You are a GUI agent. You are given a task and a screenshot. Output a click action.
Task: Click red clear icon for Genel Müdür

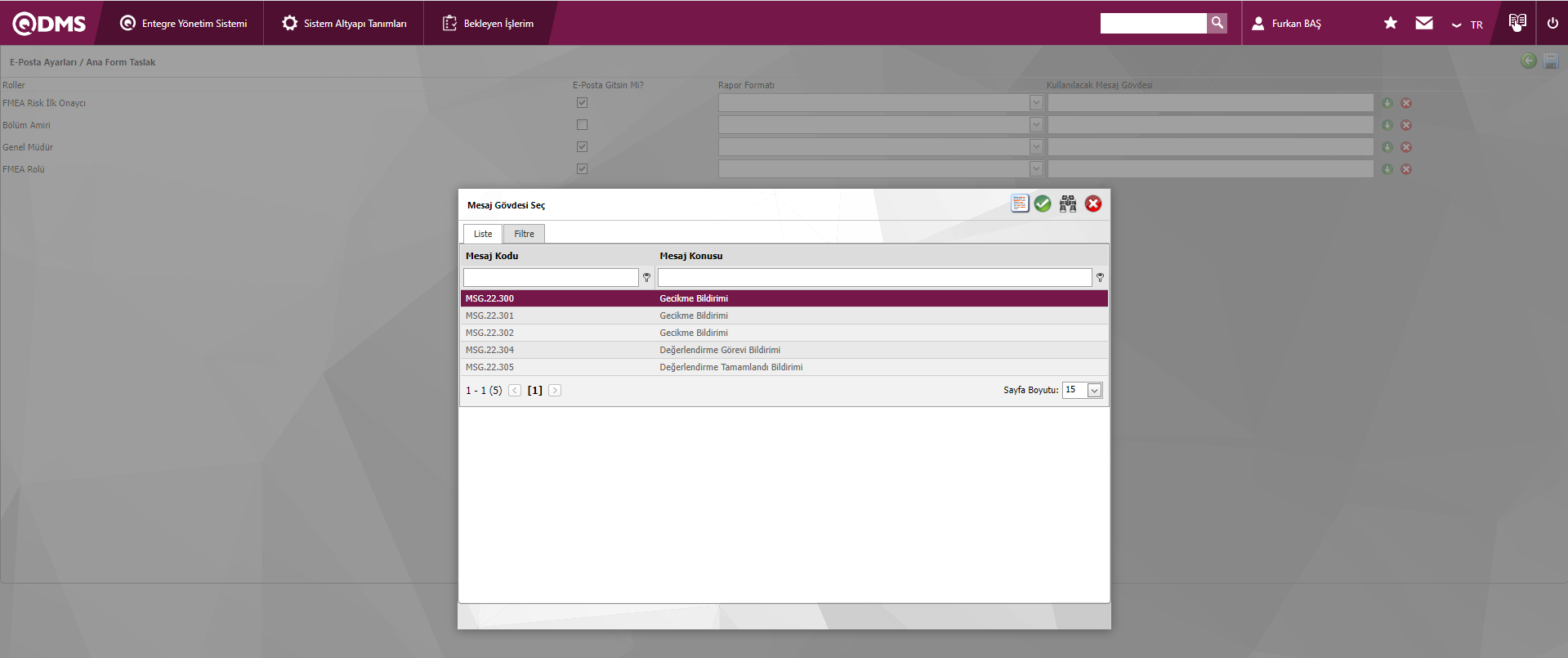(x=1406, y=147)
